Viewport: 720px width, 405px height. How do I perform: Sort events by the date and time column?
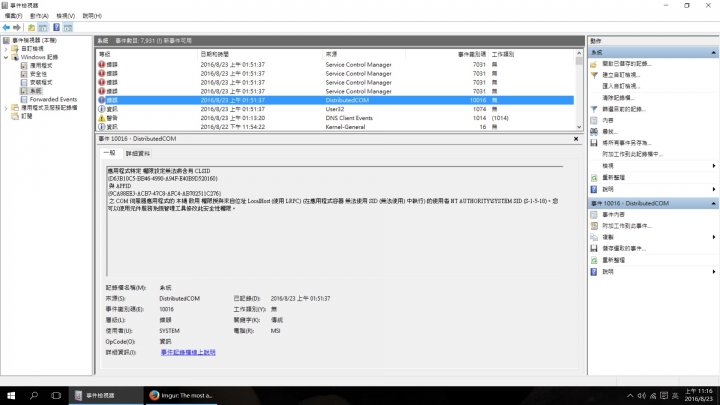pyautogui.click(x=260, y=54)
